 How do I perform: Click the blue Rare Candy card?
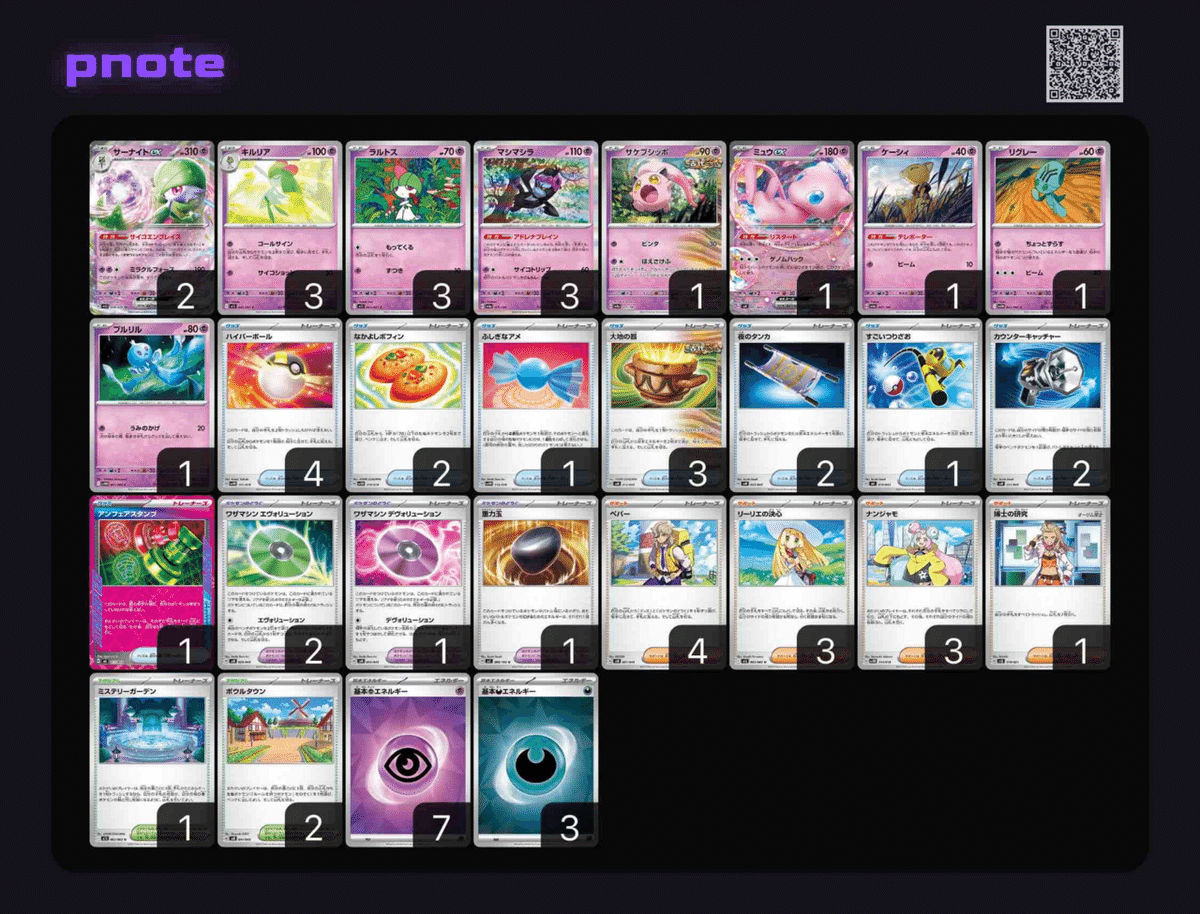pyautogui.click(x=536, y=406)
